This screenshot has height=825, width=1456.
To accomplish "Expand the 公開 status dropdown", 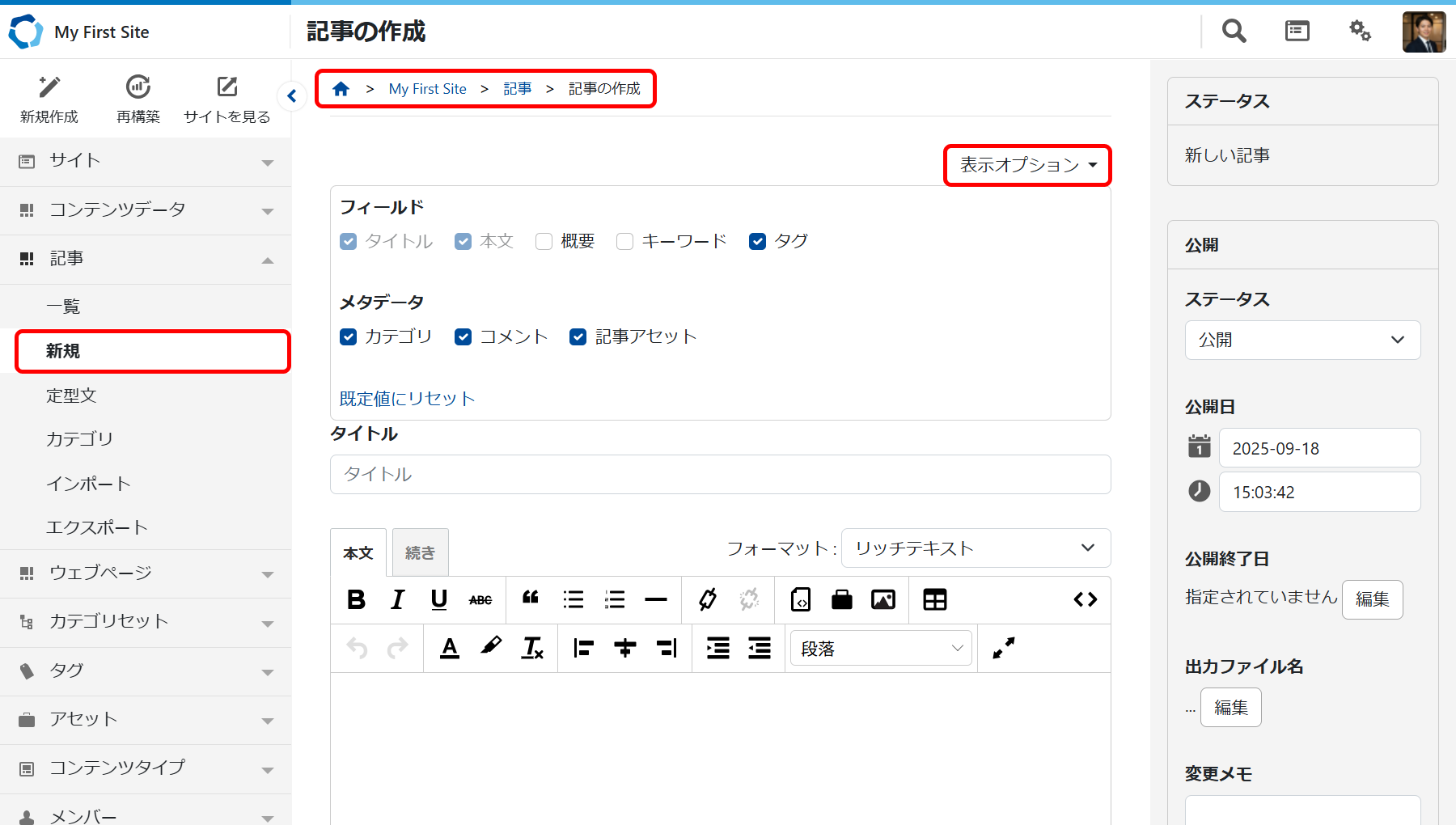I will [1302, 340].
